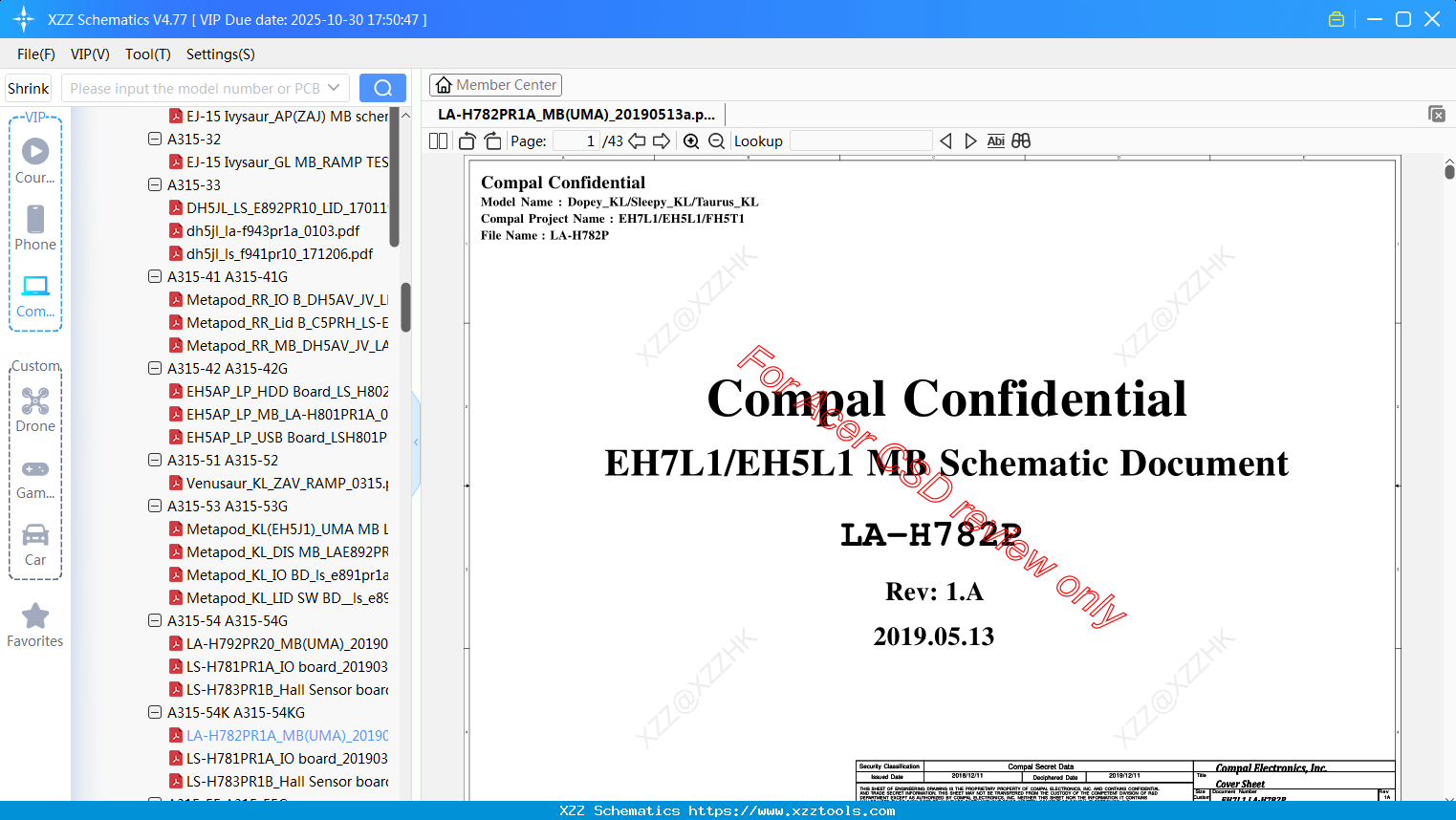The width and height of the screenshot is (1456, 820).
Task: Click the Shrink button
Action: pos(28,88)
